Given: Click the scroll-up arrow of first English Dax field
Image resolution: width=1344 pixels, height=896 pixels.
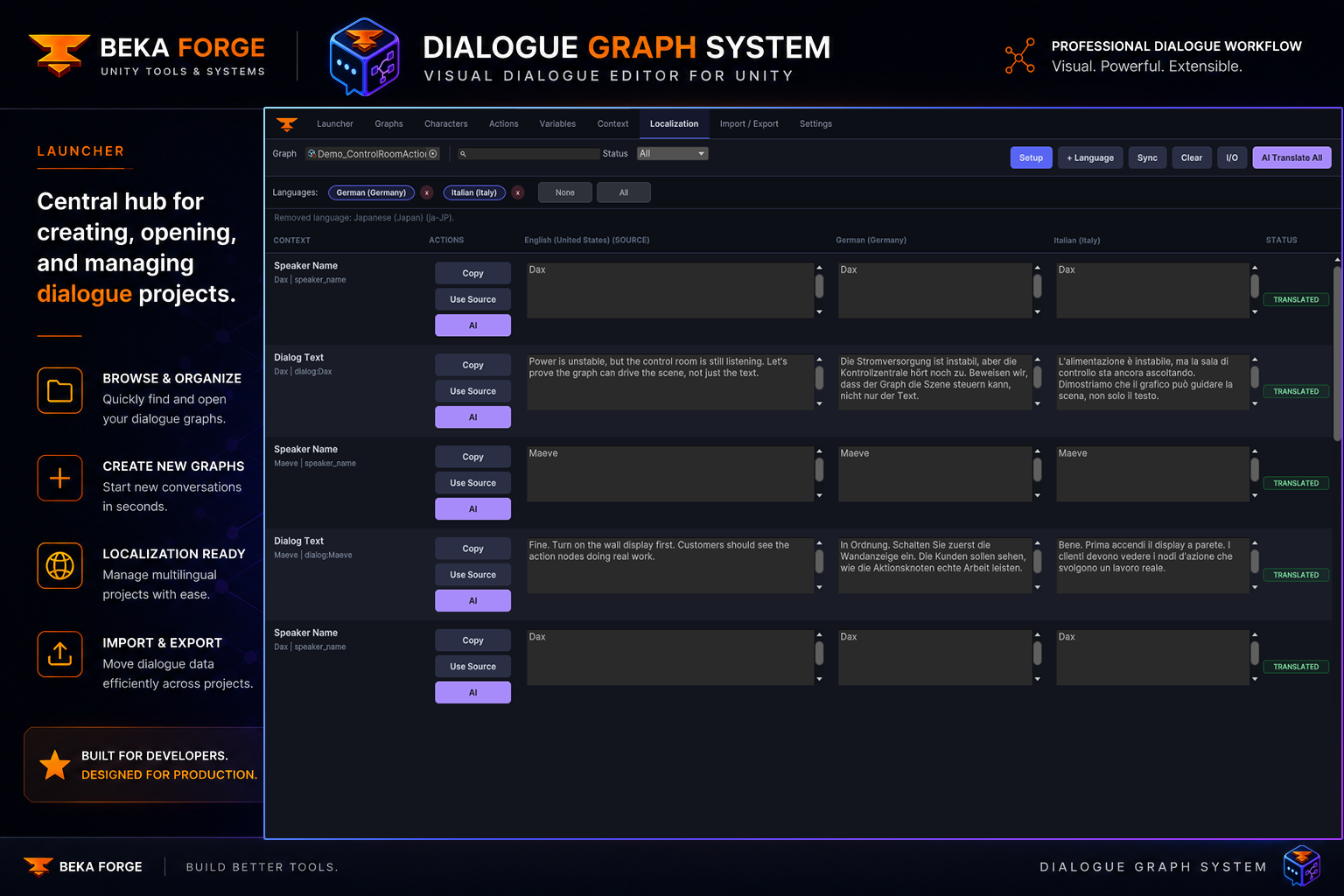Looking at the screenshot, I should tap(819, 268).
